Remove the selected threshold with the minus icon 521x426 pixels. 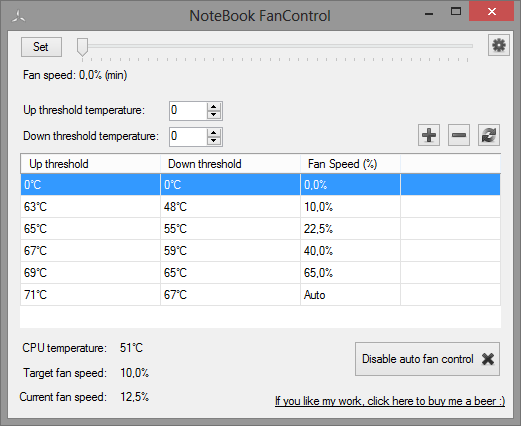459,135
